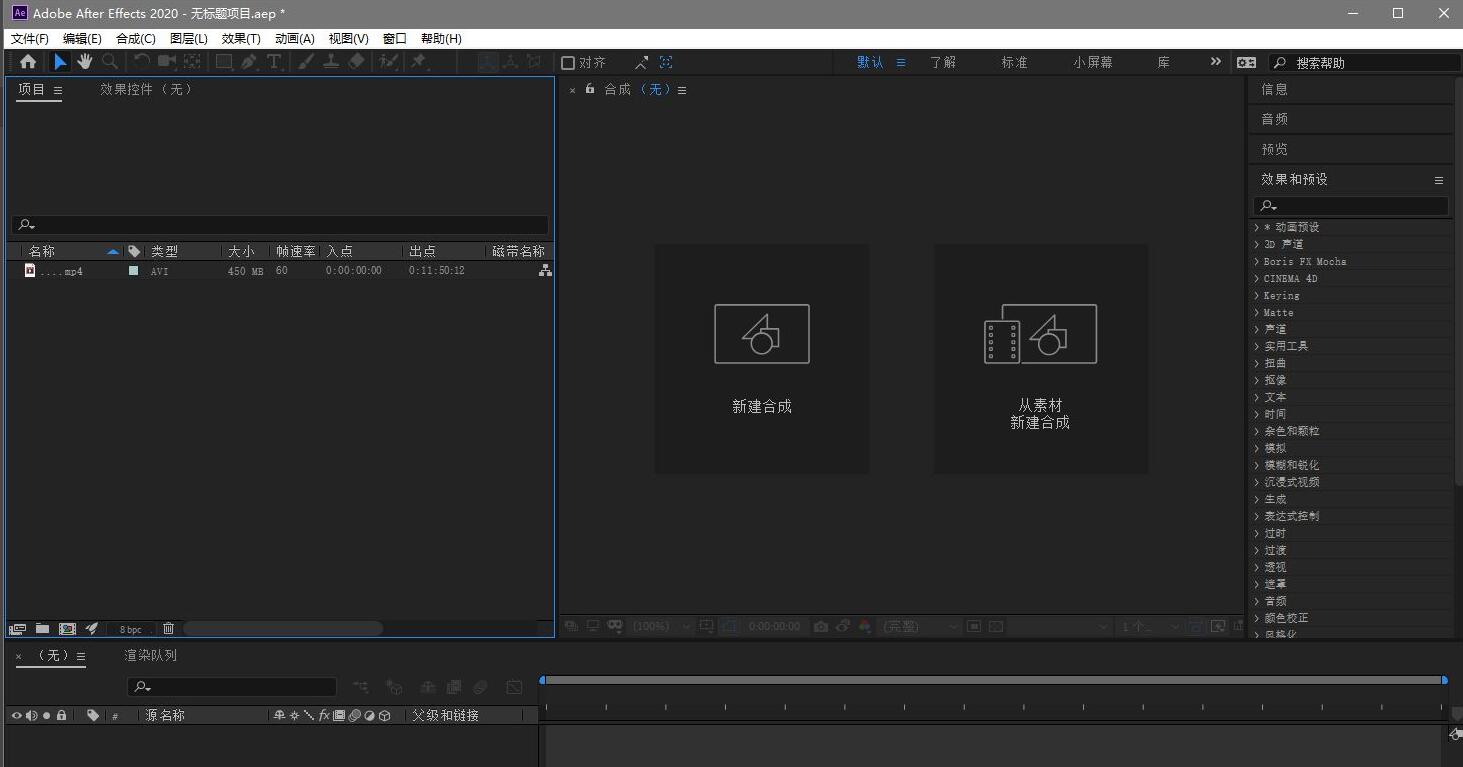
Task: Select the Home icon in the toolbar
Action: (x=27, y=61)
